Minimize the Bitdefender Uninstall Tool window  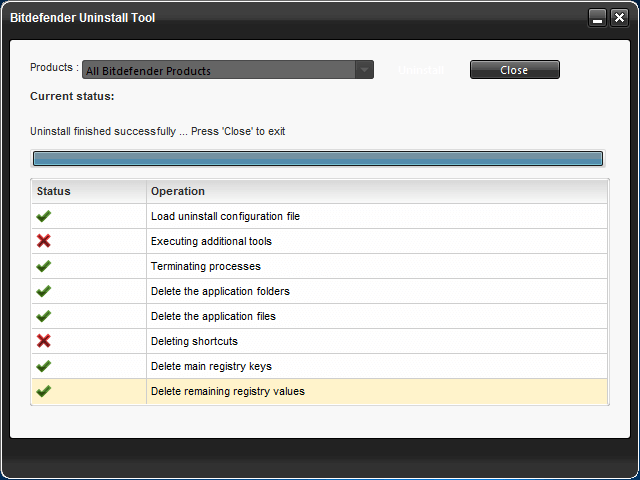pos(597,18)
